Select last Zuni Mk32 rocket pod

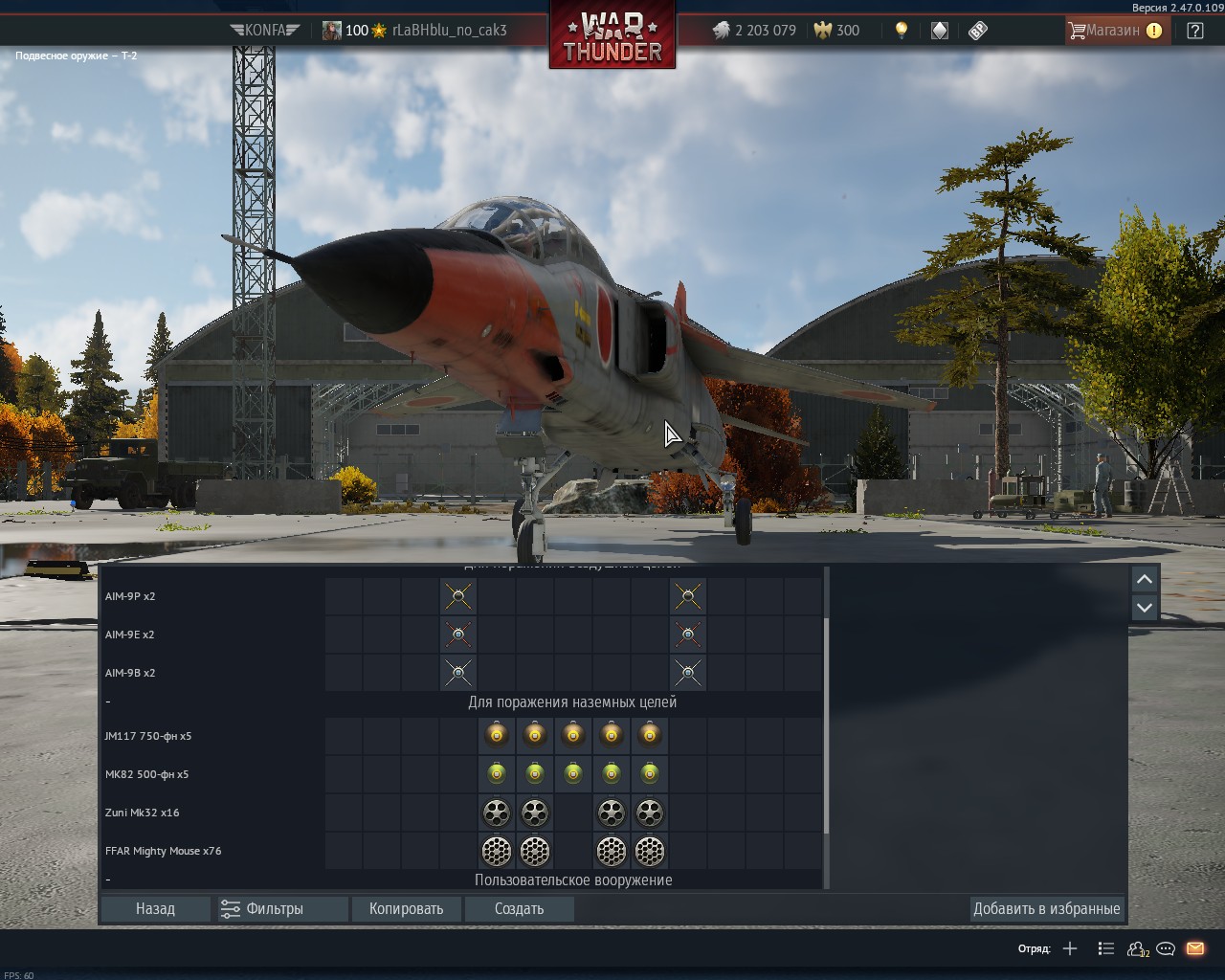[650, 813]
